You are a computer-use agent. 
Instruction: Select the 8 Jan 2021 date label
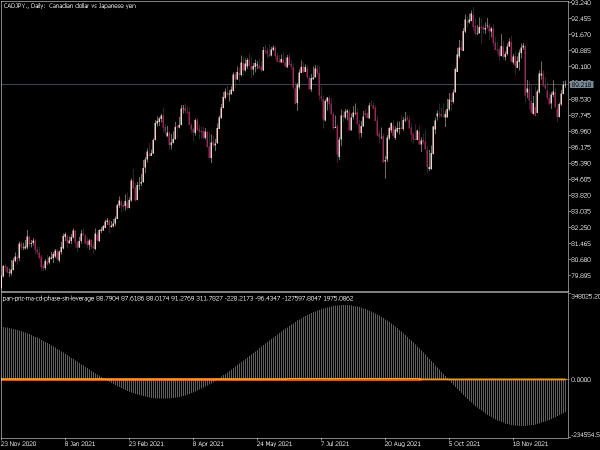(80, 443)
